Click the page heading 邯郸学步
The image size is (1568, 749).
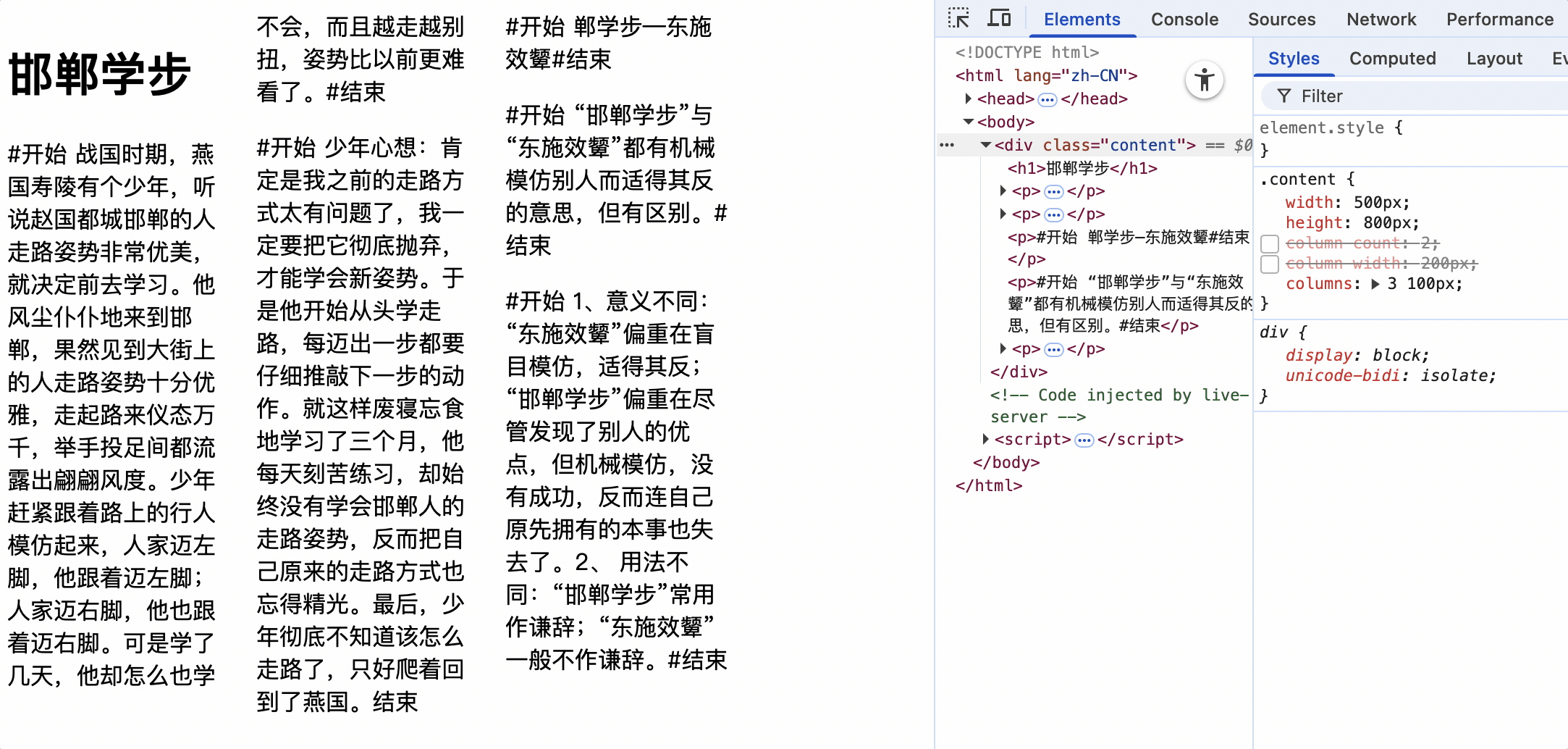coord(99,74)
